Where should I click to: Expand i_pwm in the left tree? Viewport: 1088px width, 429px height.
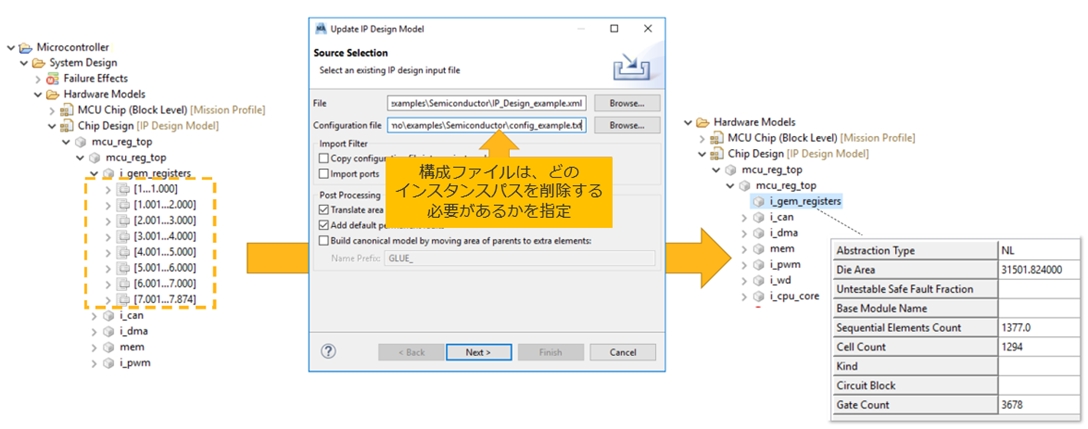[94, 363]
